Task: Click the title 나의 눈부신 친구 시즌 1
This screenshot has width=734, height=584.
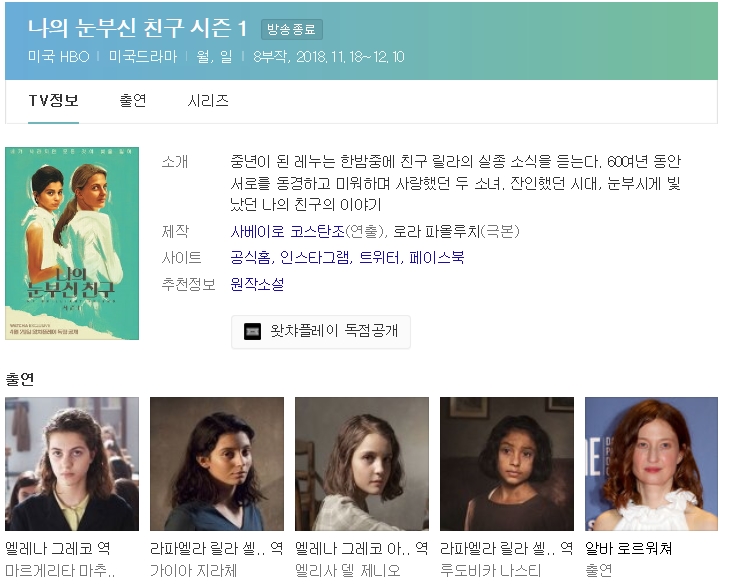Action: [138, 28]
